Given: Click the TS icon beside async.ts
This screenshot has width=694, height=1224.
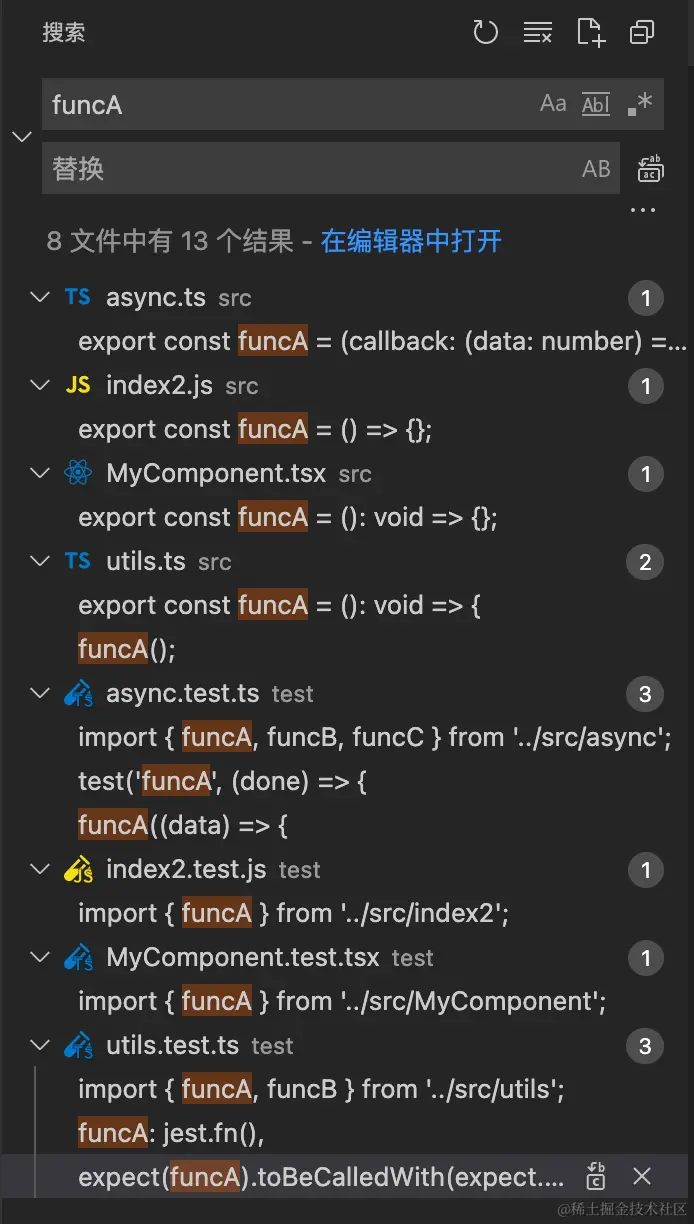Looking at the screenshot, I should (78, 297).
